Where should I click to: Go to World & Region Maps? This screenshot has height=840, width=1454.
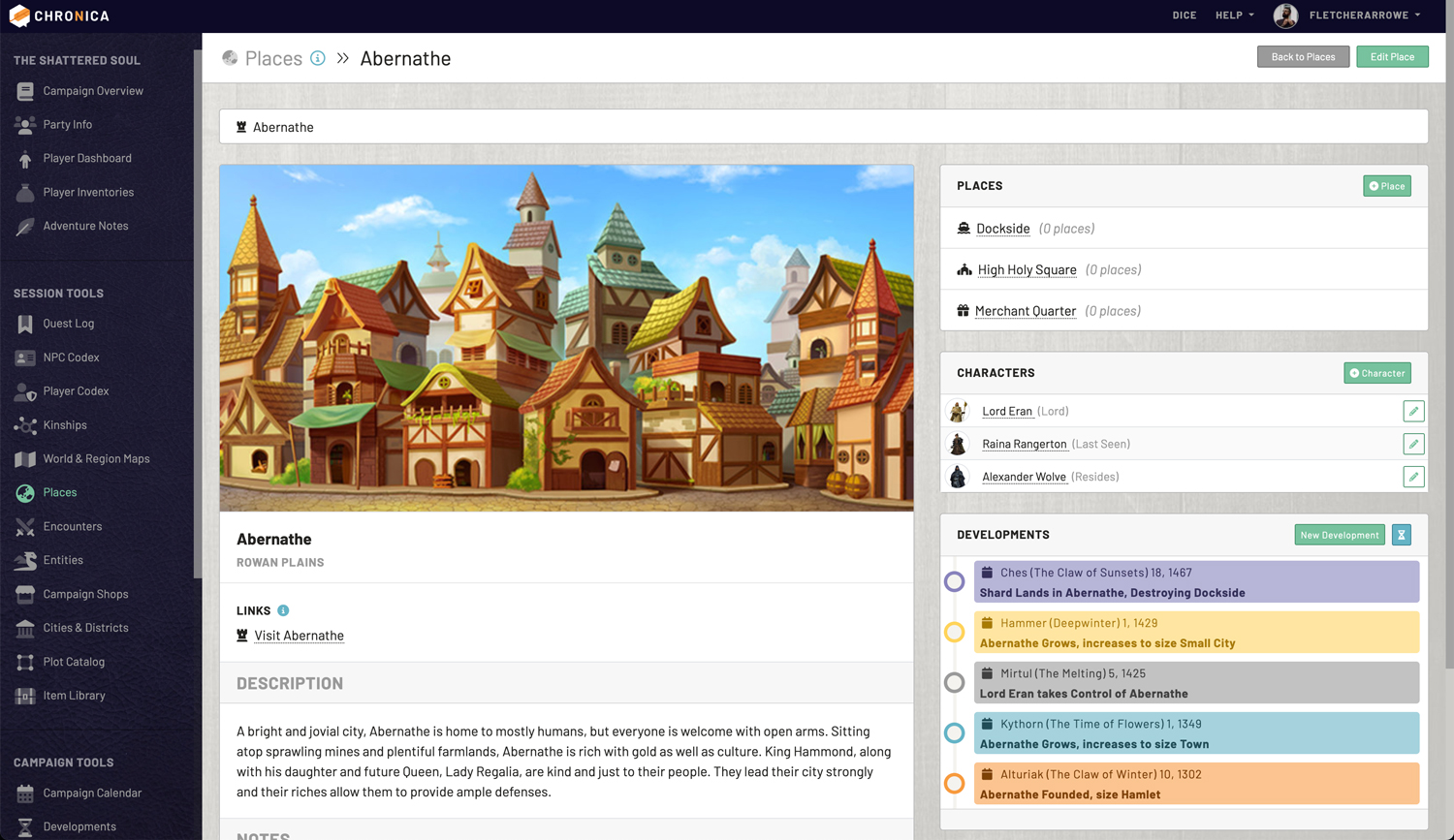click(x=96, y=459)
